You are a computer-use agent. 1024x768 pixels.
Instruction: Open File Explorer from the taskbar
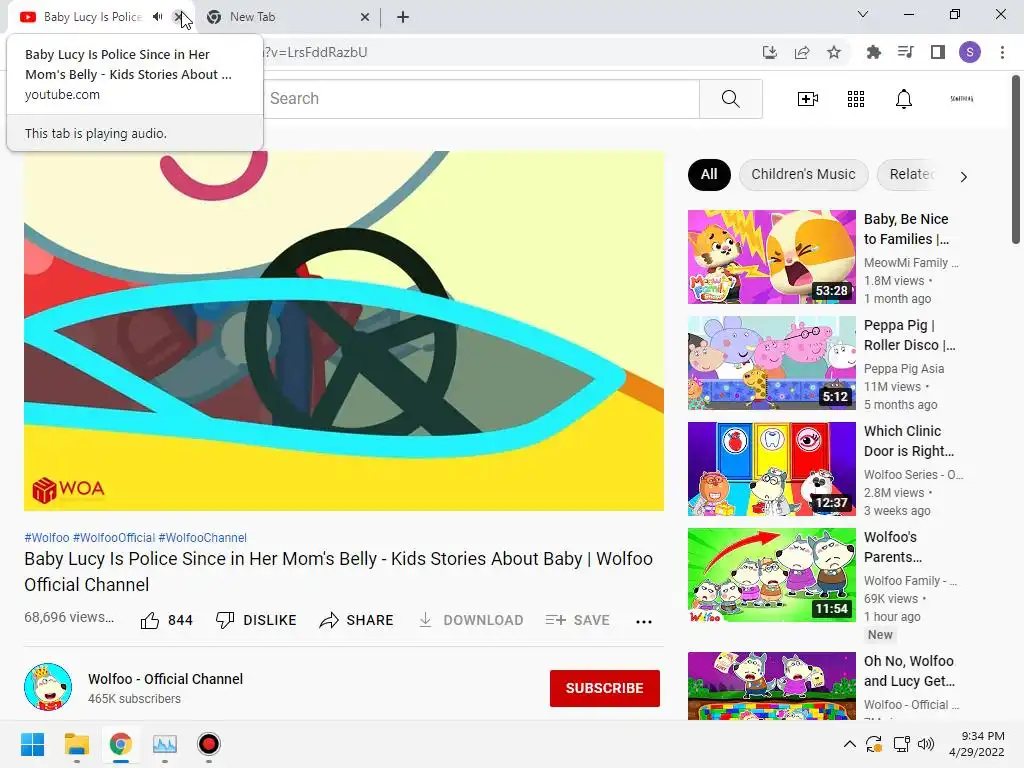tap(76, 744)
